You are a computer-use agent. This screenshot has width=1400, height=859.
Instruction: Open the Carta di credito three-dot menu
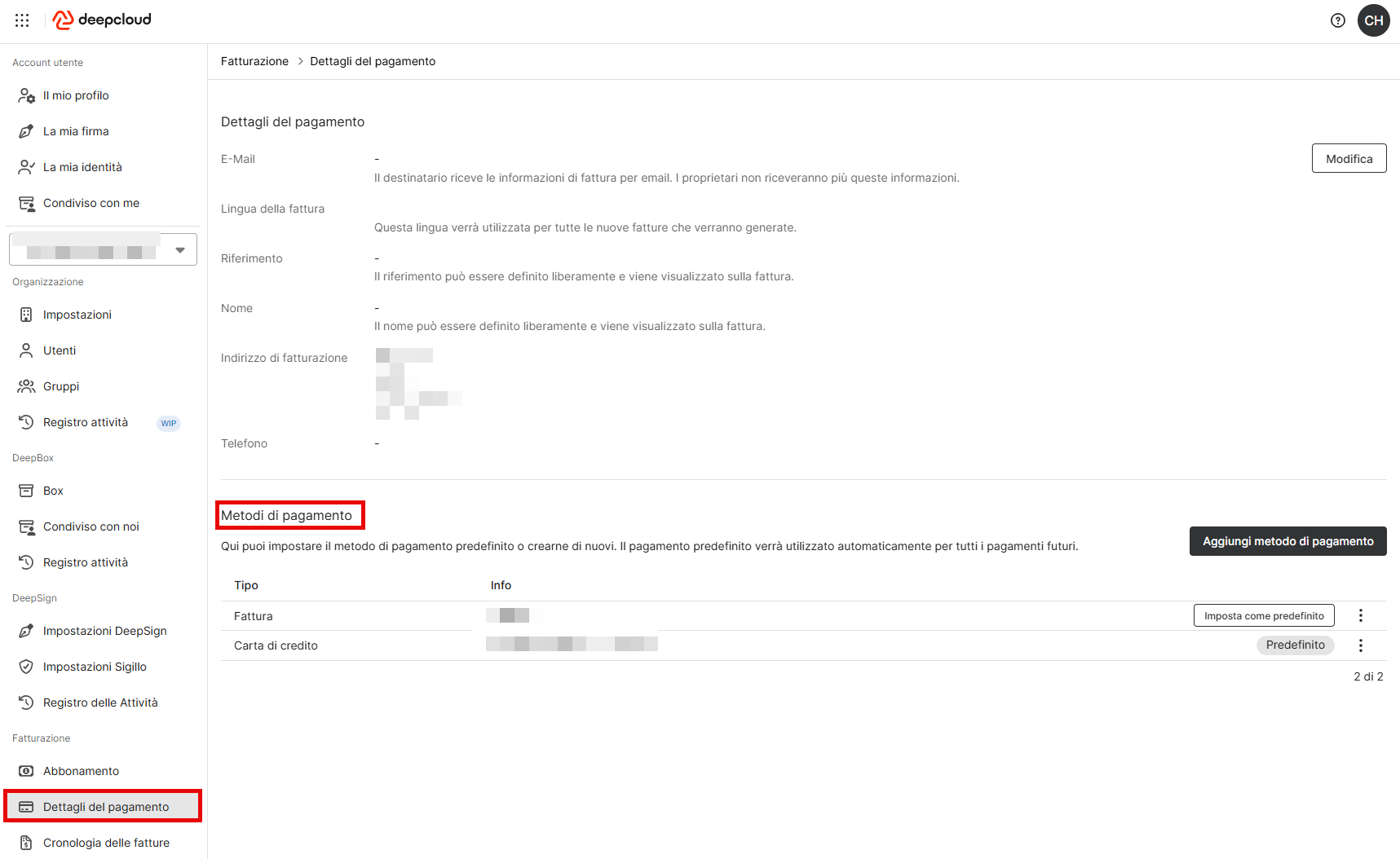pyautogui.click(x=1361, y=645)
